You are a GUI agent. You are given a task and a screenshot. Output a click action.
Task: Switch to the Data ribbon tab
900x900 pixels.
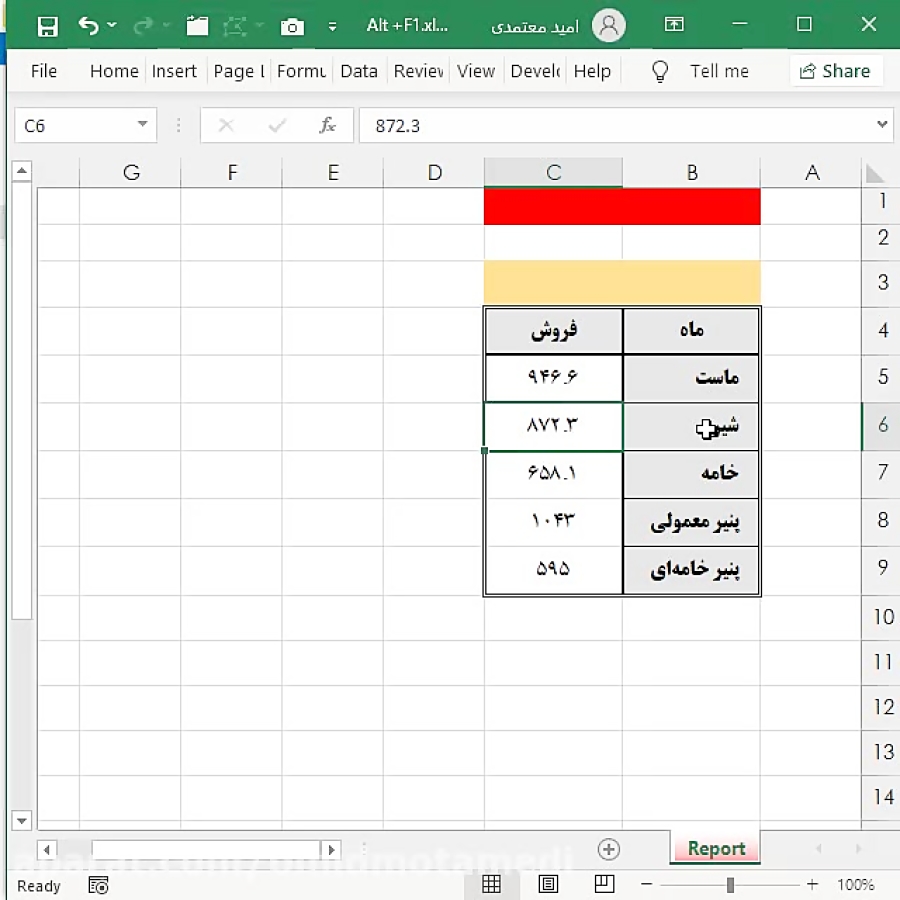click(x=359, y=71)
